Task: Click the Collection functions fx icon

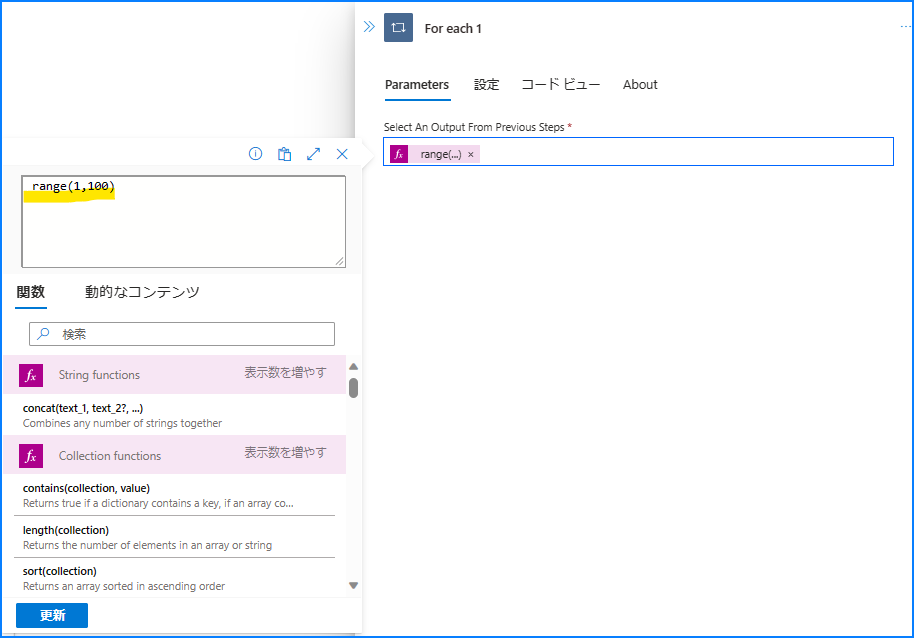Action: (31, 456)
